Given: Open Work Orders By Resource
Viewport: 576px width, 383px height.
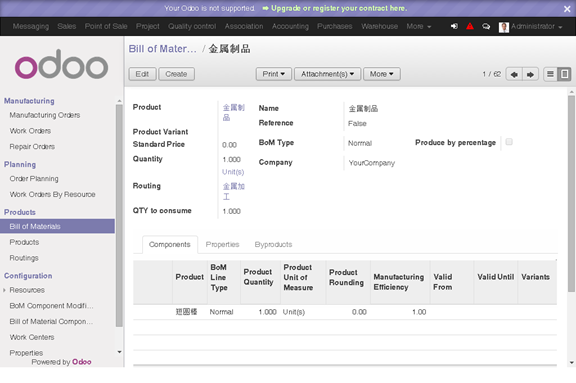Looking at the screenshot, I should click(52, 195).
